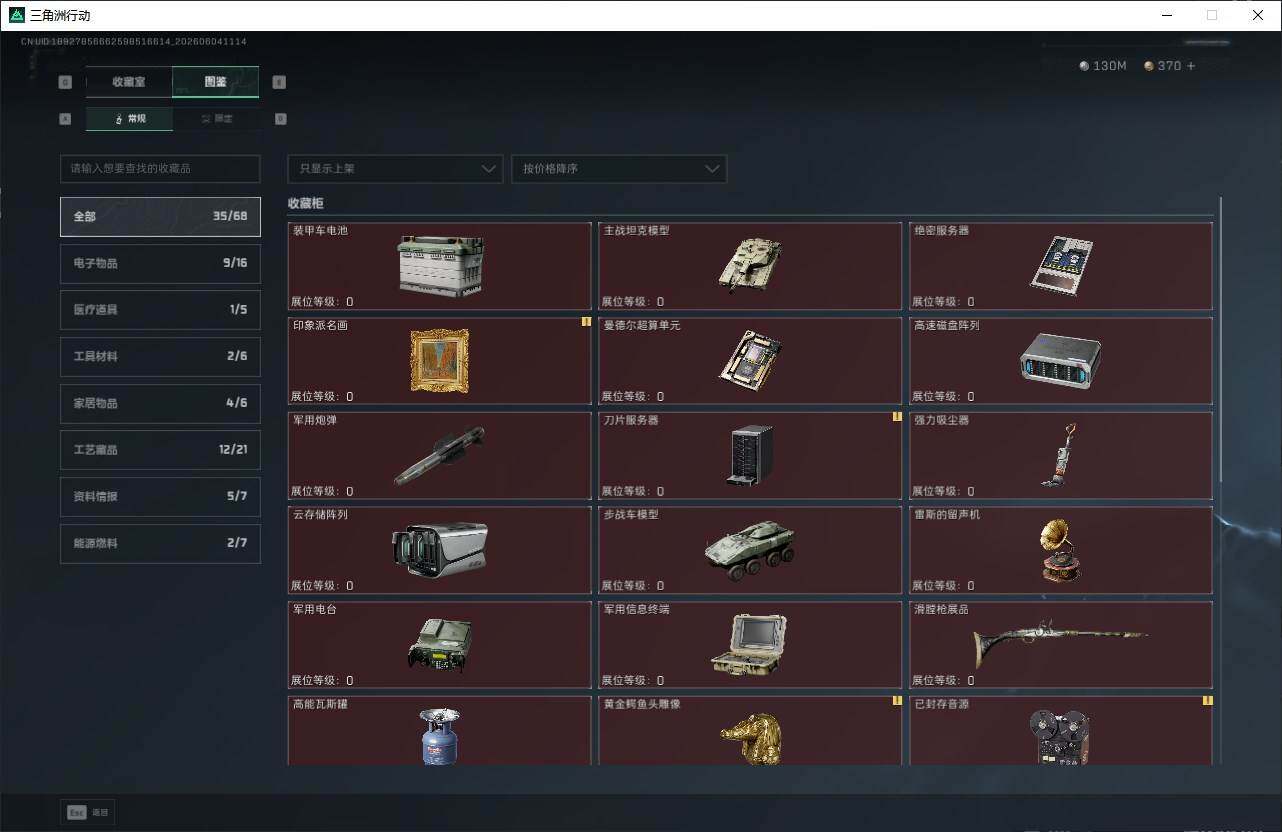This screenshot has width=1282, height=832.
Task: Click 展位等级 text on 强力吸尘器 card
Action: click(943, 491)
